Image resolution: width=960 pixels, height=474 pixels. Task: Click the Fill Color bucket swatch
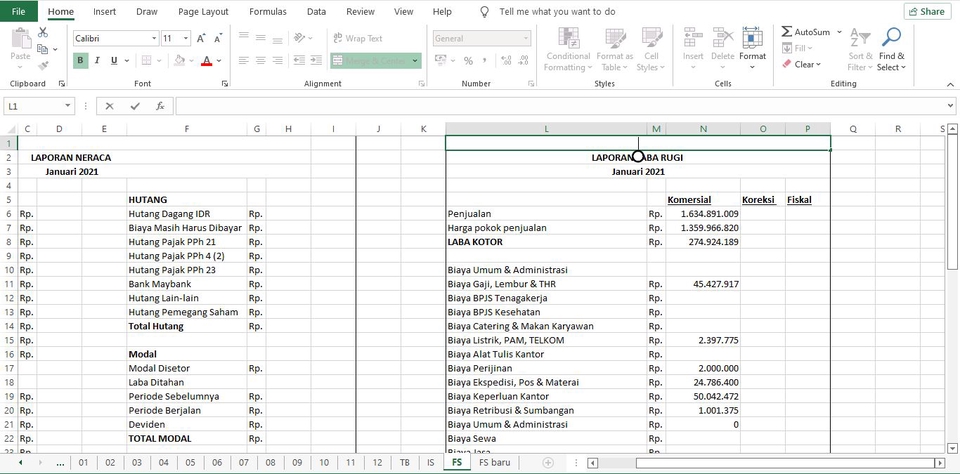[179, 60]
